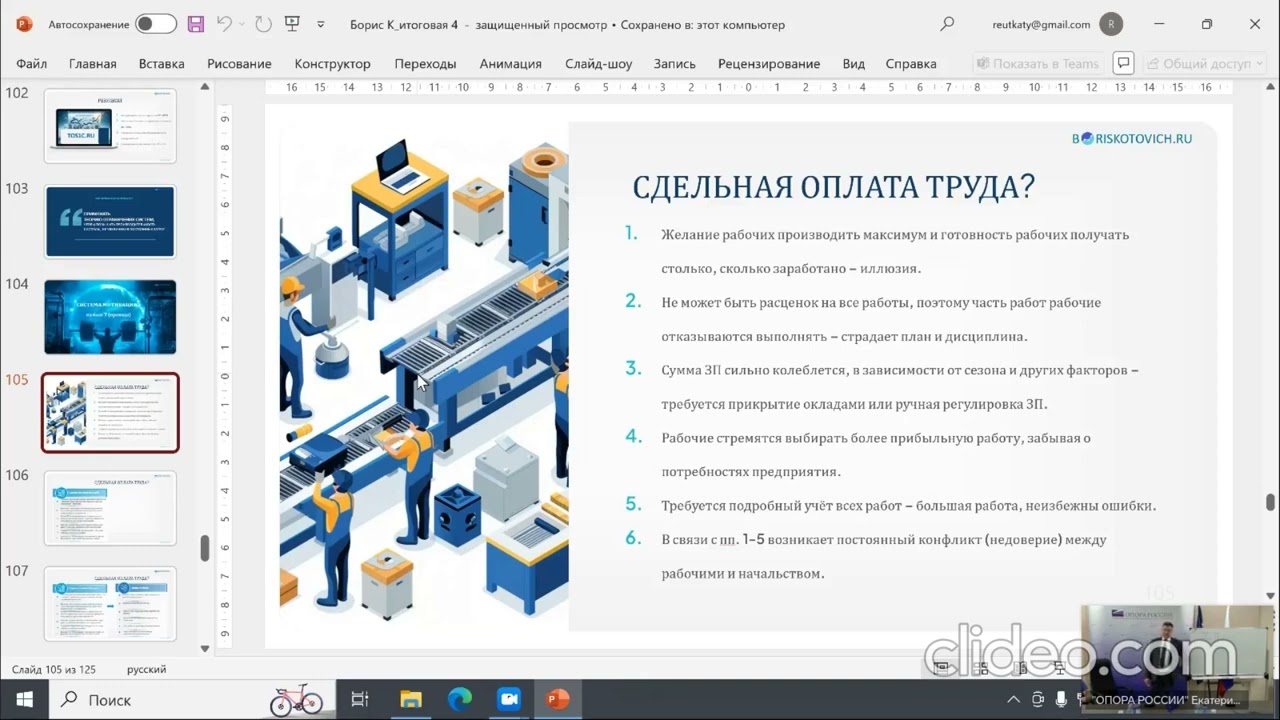Open Windows Start menu
This screenshot has width=1280, height=720.
coord(24,700)
